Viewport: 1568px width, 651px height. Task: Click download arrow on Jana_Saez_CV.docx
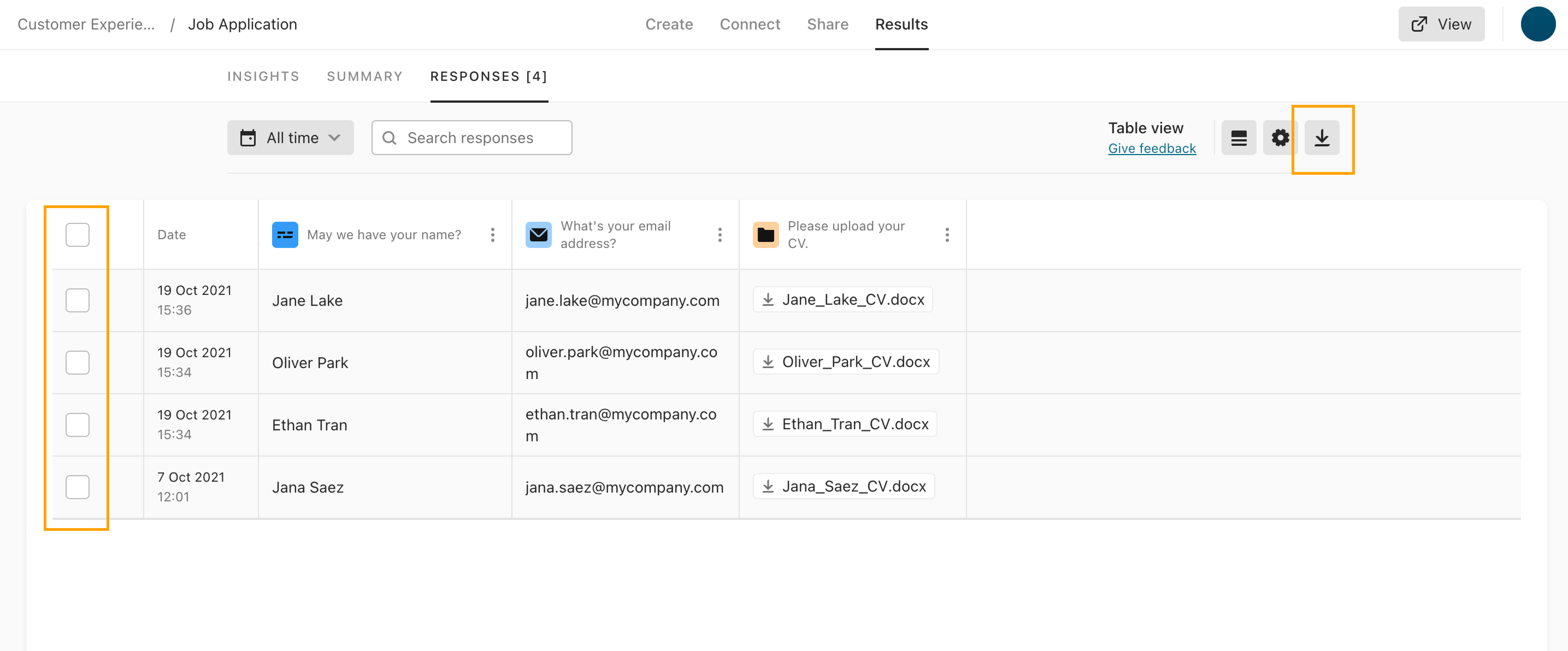pos(768,486)
